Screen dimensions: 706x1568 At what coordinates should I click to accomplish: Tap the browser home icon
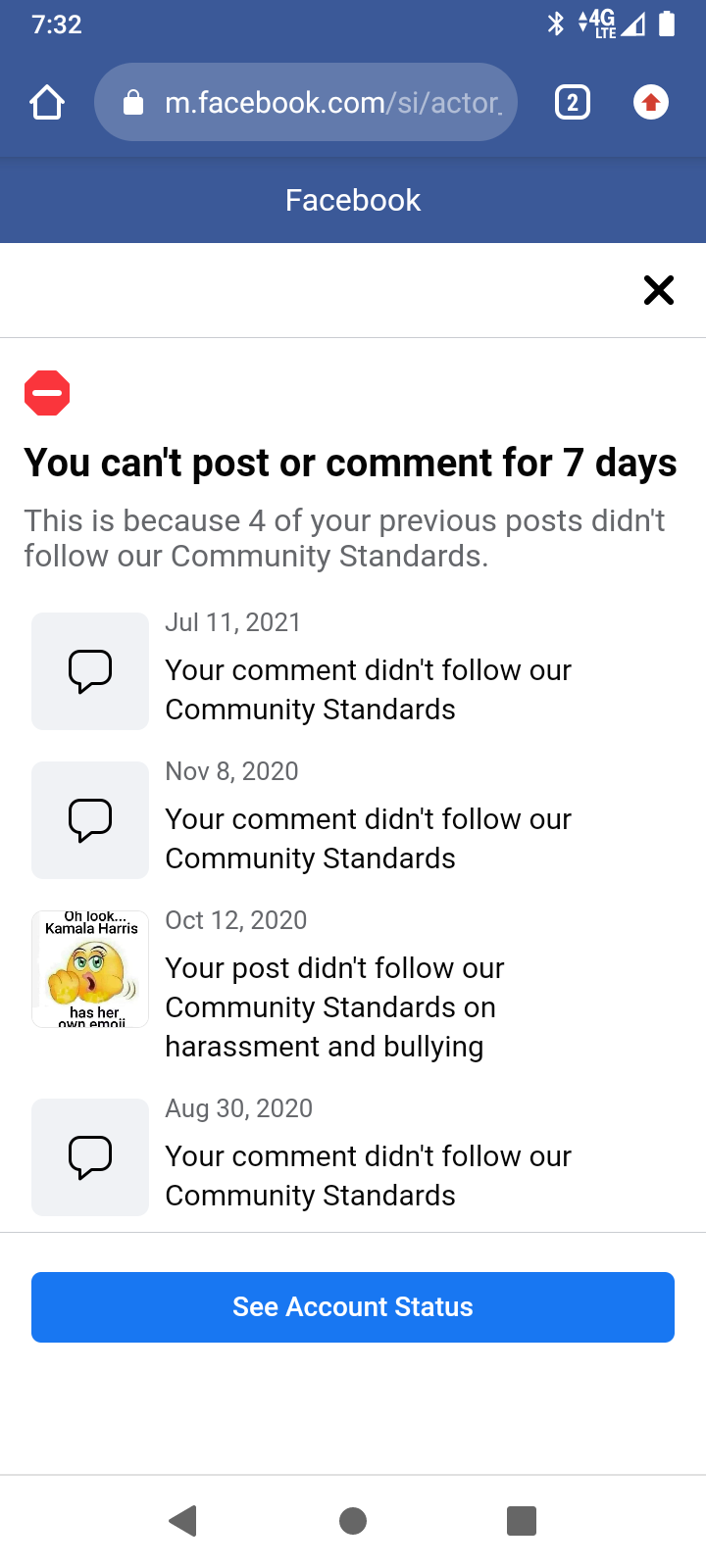tap(47, 102)
